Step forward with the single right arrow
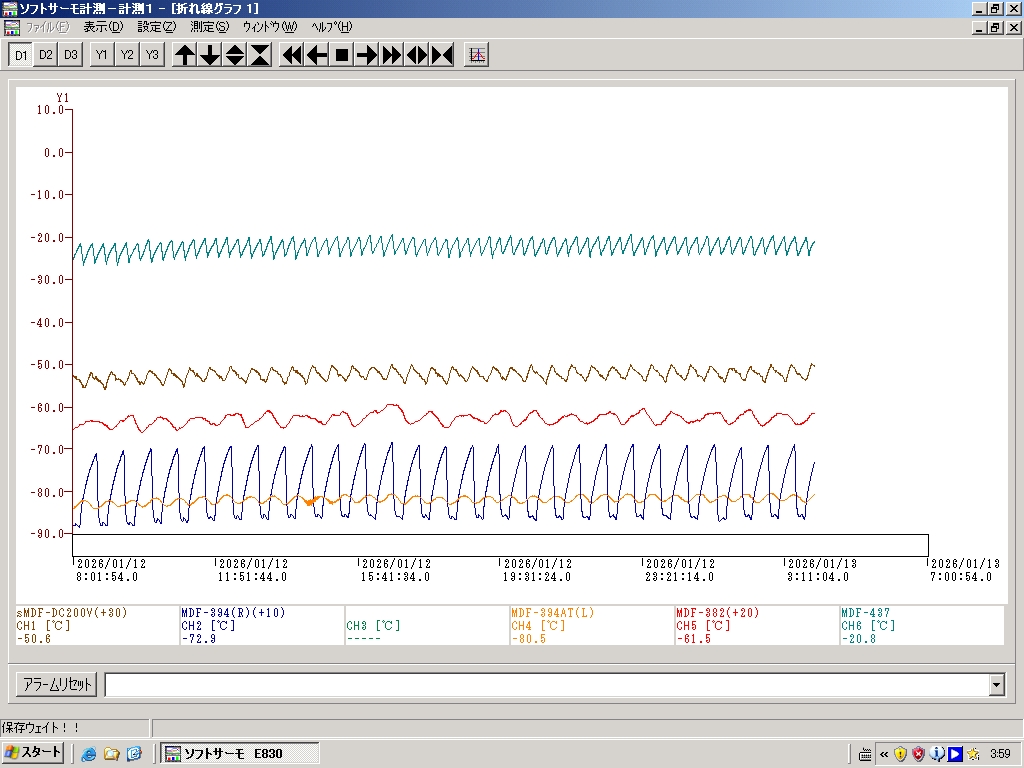The width and height of the screenshot is (1024, 768). point(367,55)
